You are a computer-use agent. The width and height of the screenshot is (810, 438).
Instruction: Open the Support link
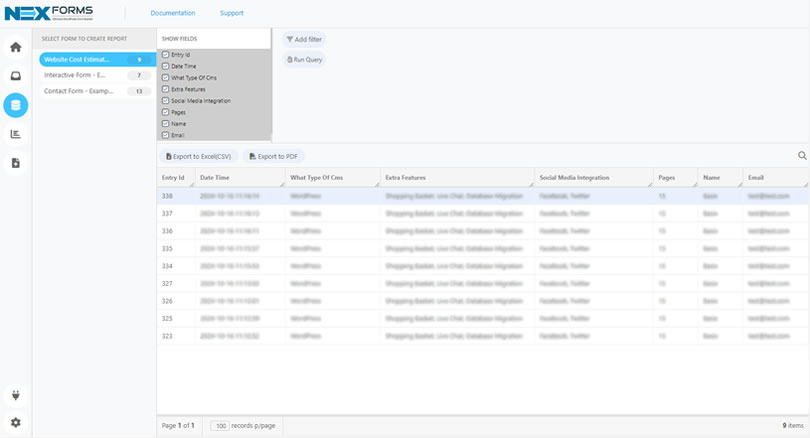pyautogui.click(x=231, y=13)
